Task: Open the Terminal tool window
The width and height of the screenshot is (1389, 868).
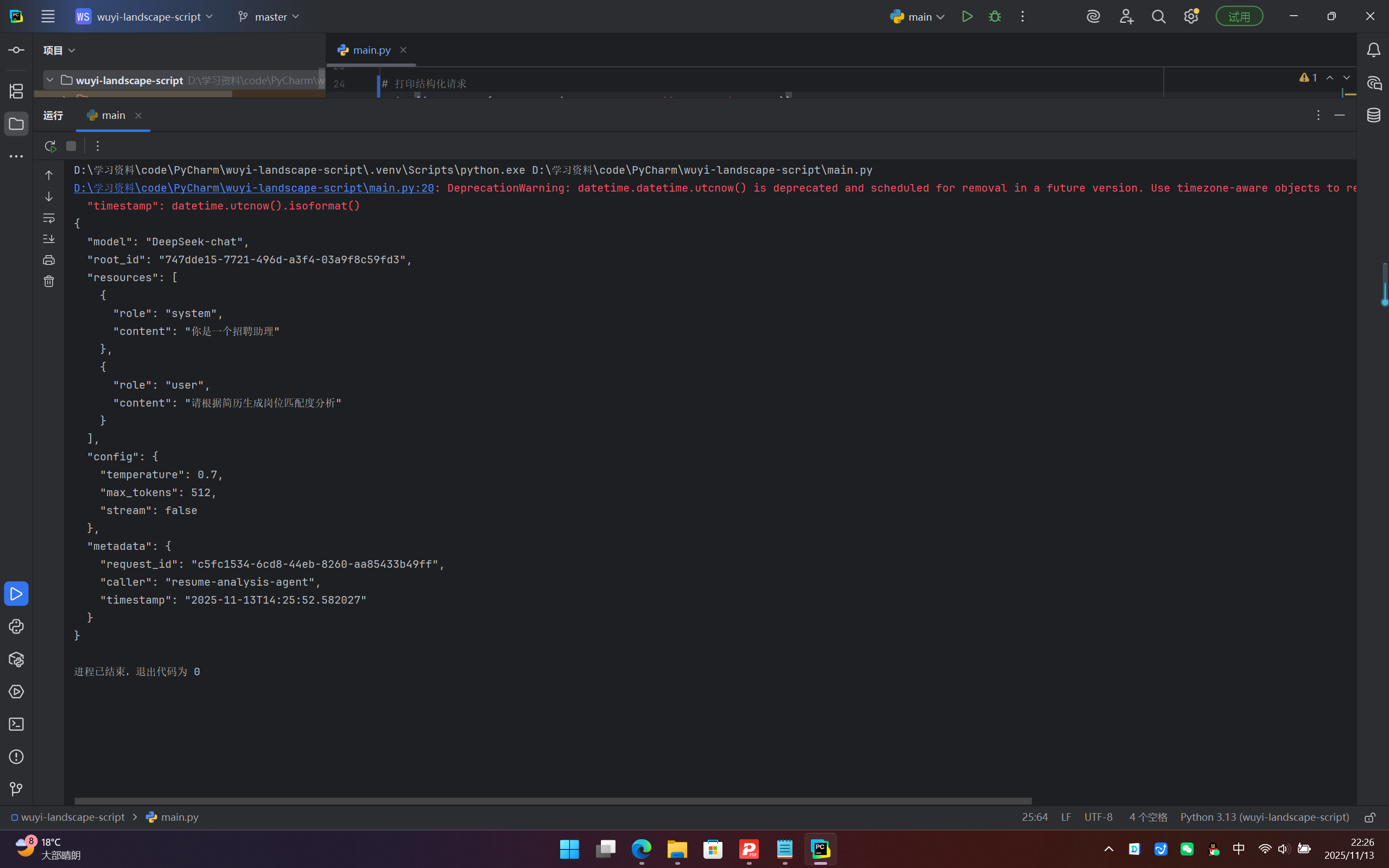Action: coord(16,724)
